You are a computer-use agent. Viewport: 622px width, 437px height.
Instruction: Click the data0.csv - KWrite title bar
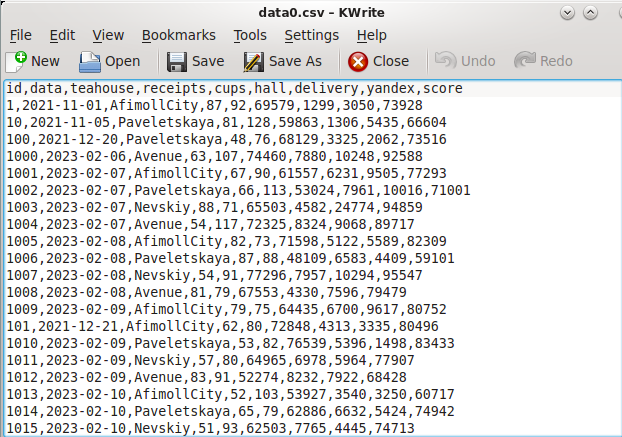point(321,13)
